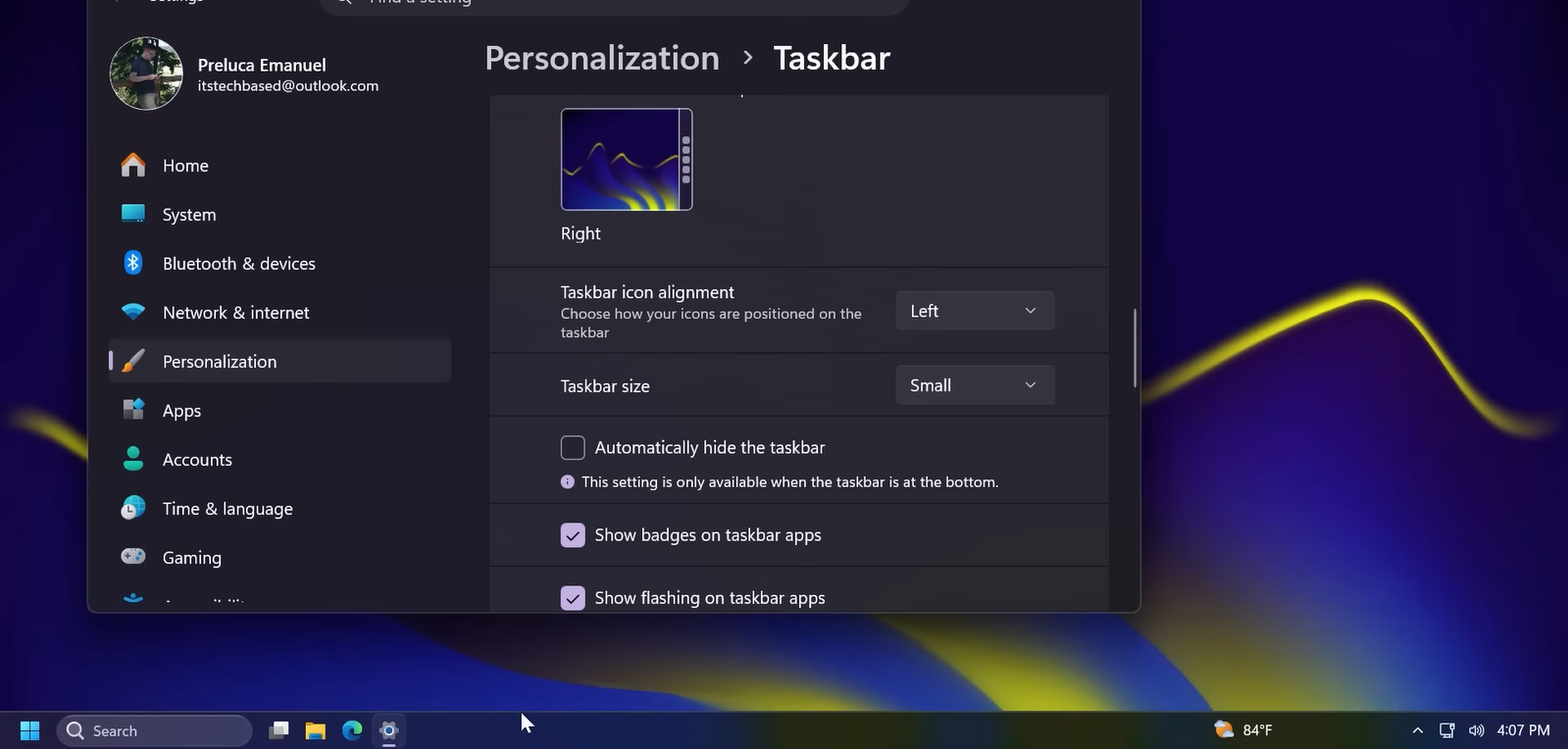Click the Settings gear icon on taskbar

389,730
